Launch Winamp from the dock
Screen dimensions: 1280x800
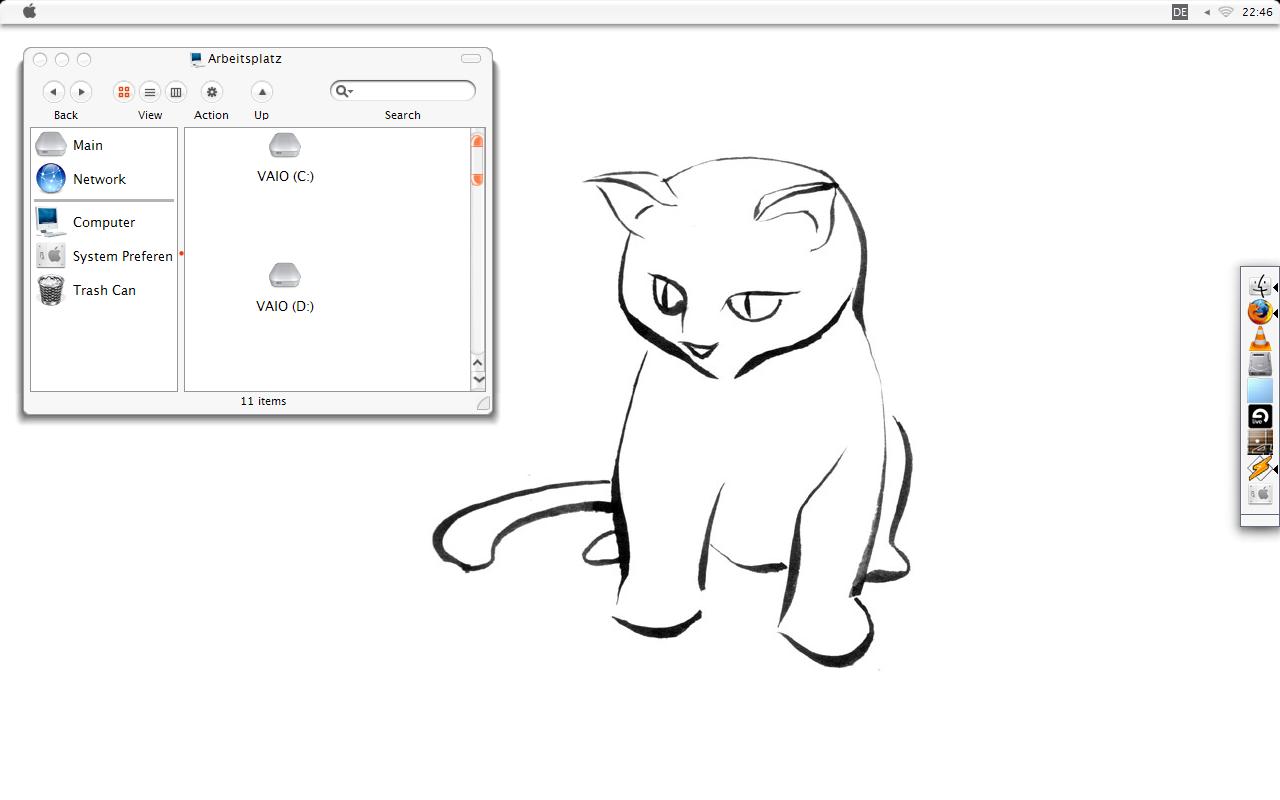tap(1260, 469)
